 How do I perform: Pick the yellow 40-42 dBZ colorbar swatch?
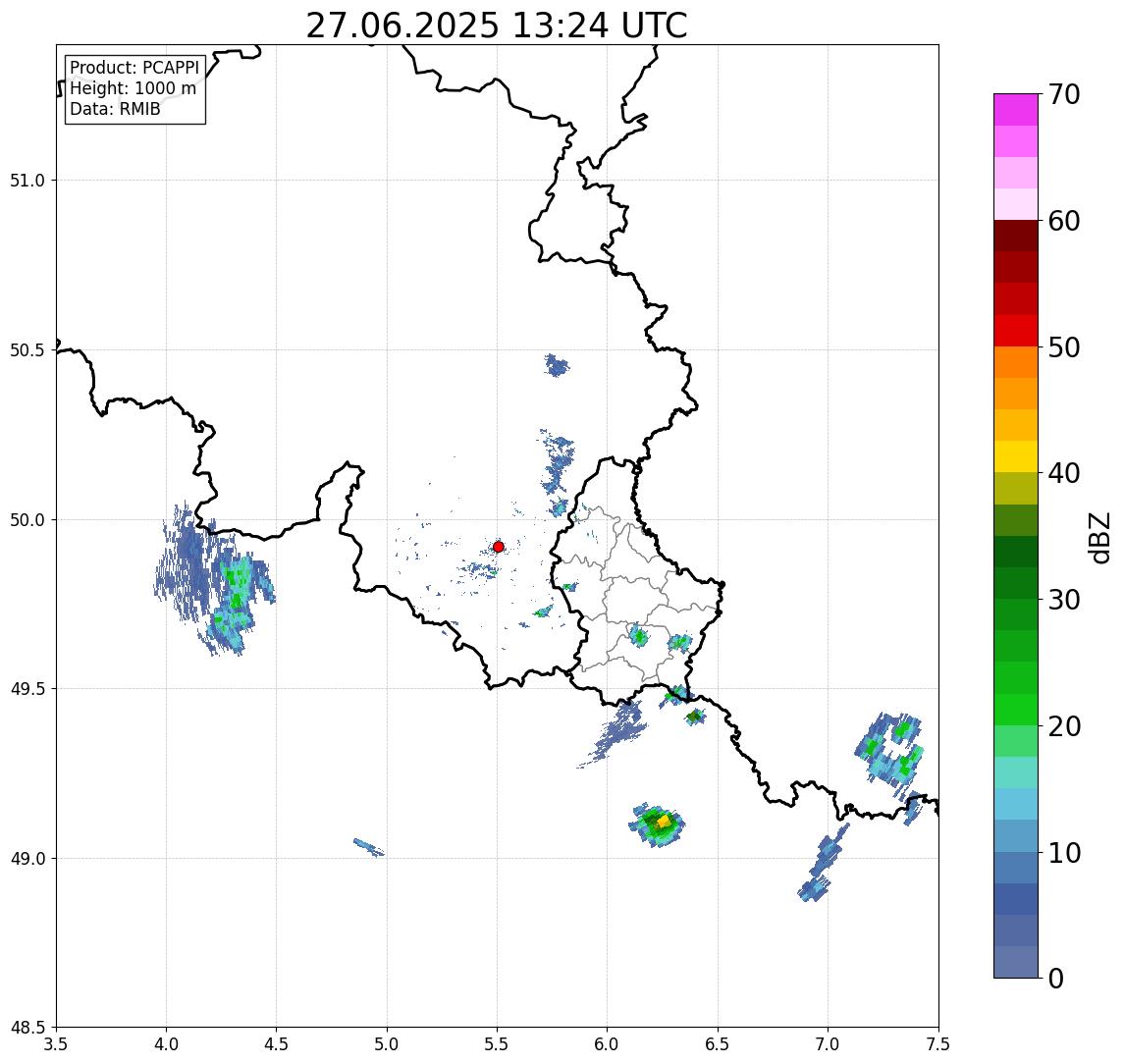1016,456
